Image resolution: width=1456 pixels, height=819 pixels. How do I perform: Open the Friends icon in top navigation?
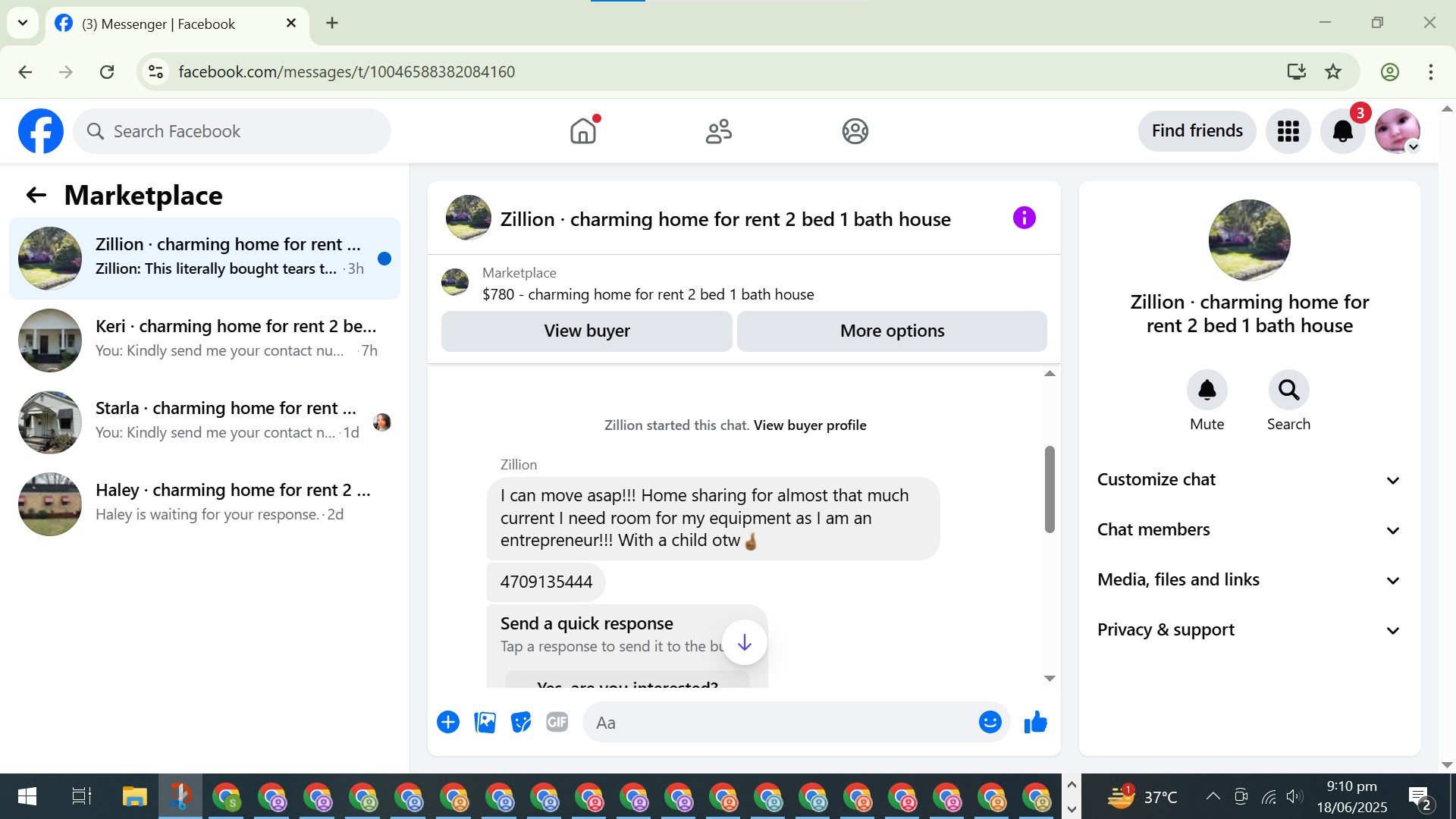pyautogui.click(x=719, y=131)
